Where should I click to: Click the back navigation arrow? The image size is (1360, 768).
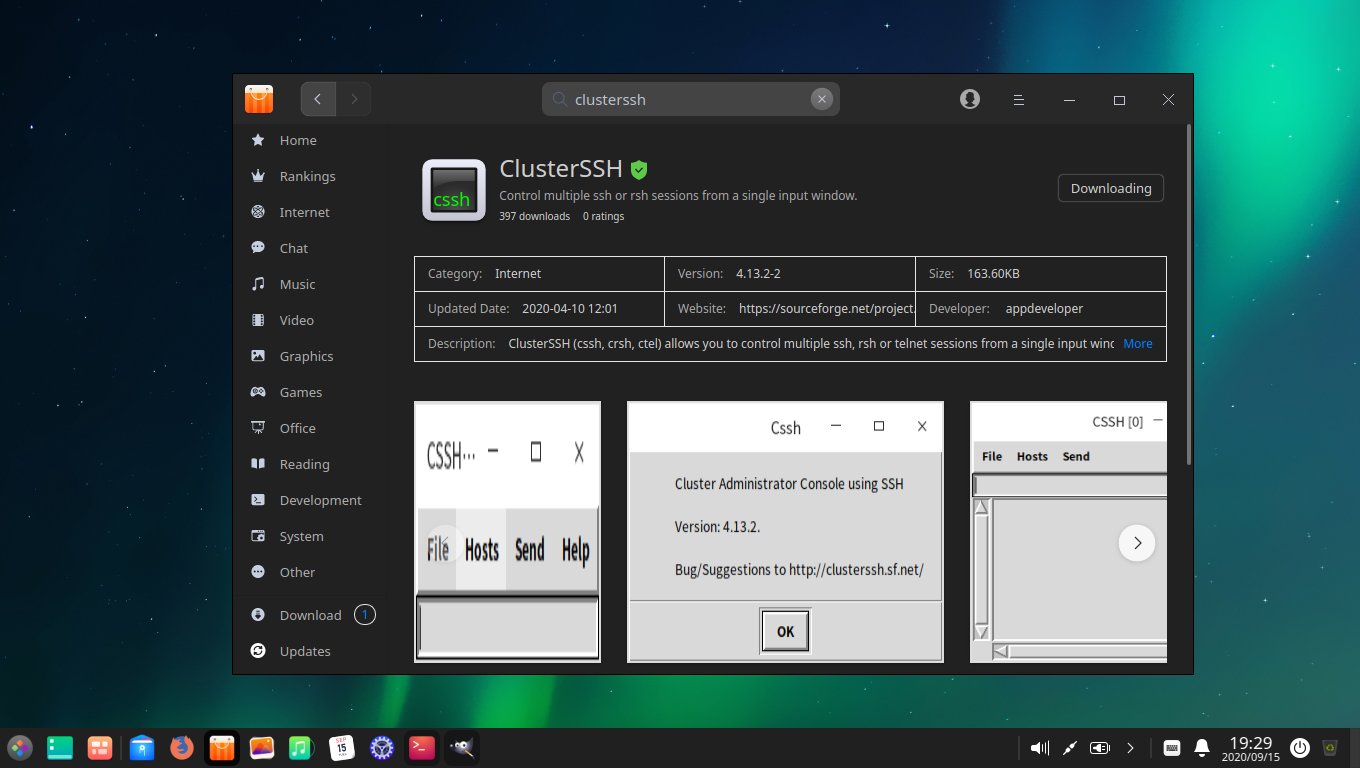click(x=318, y=99)
